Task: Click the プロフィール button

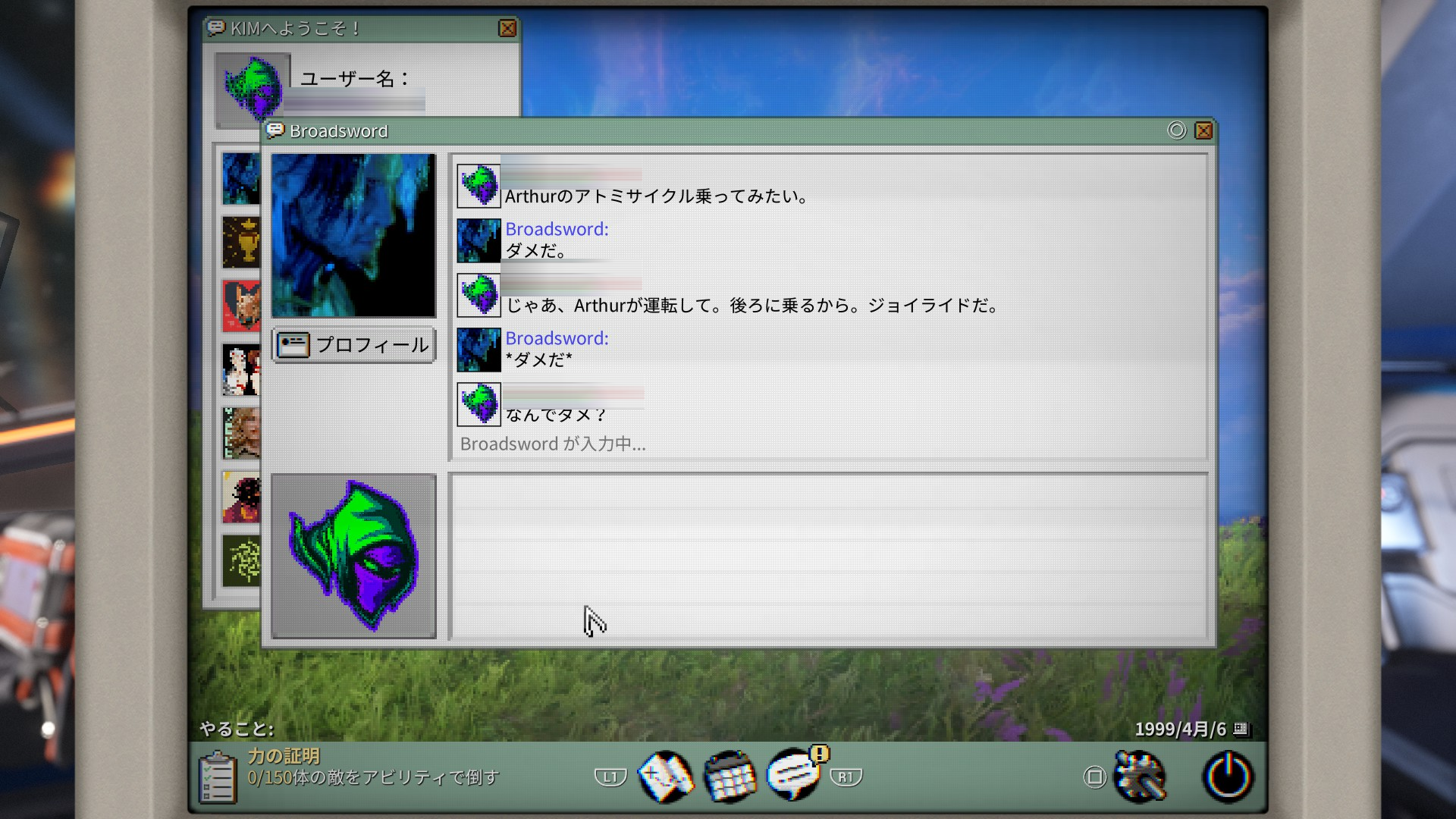Action: tap(353, 345)
